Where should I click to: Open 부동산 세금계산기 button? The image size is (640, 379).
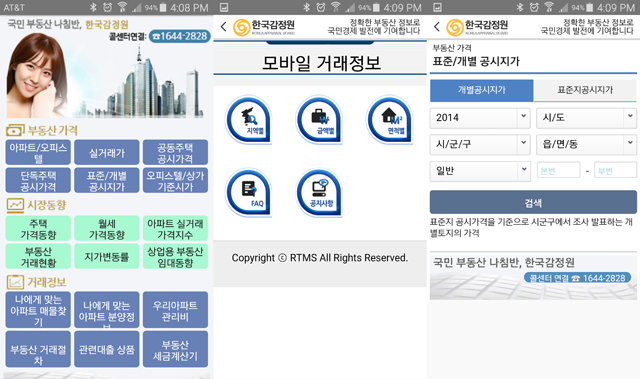point(175,349)
